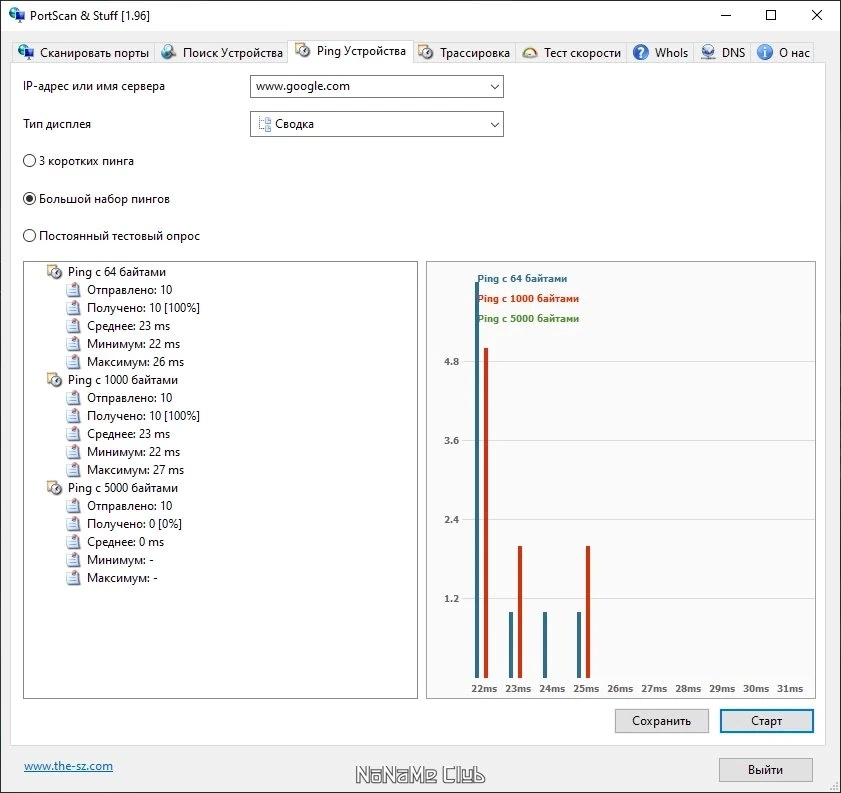Click the Сохранить button
841x793 pixels.
pyautogui.click(x=661, y=721)
